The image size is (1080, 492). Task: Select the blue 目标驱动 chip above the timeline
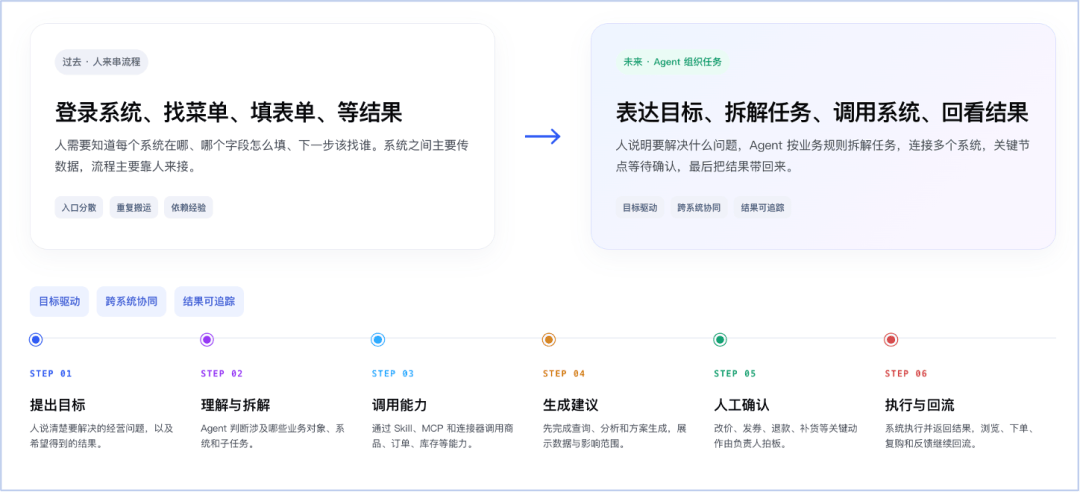tap(59, 301)
